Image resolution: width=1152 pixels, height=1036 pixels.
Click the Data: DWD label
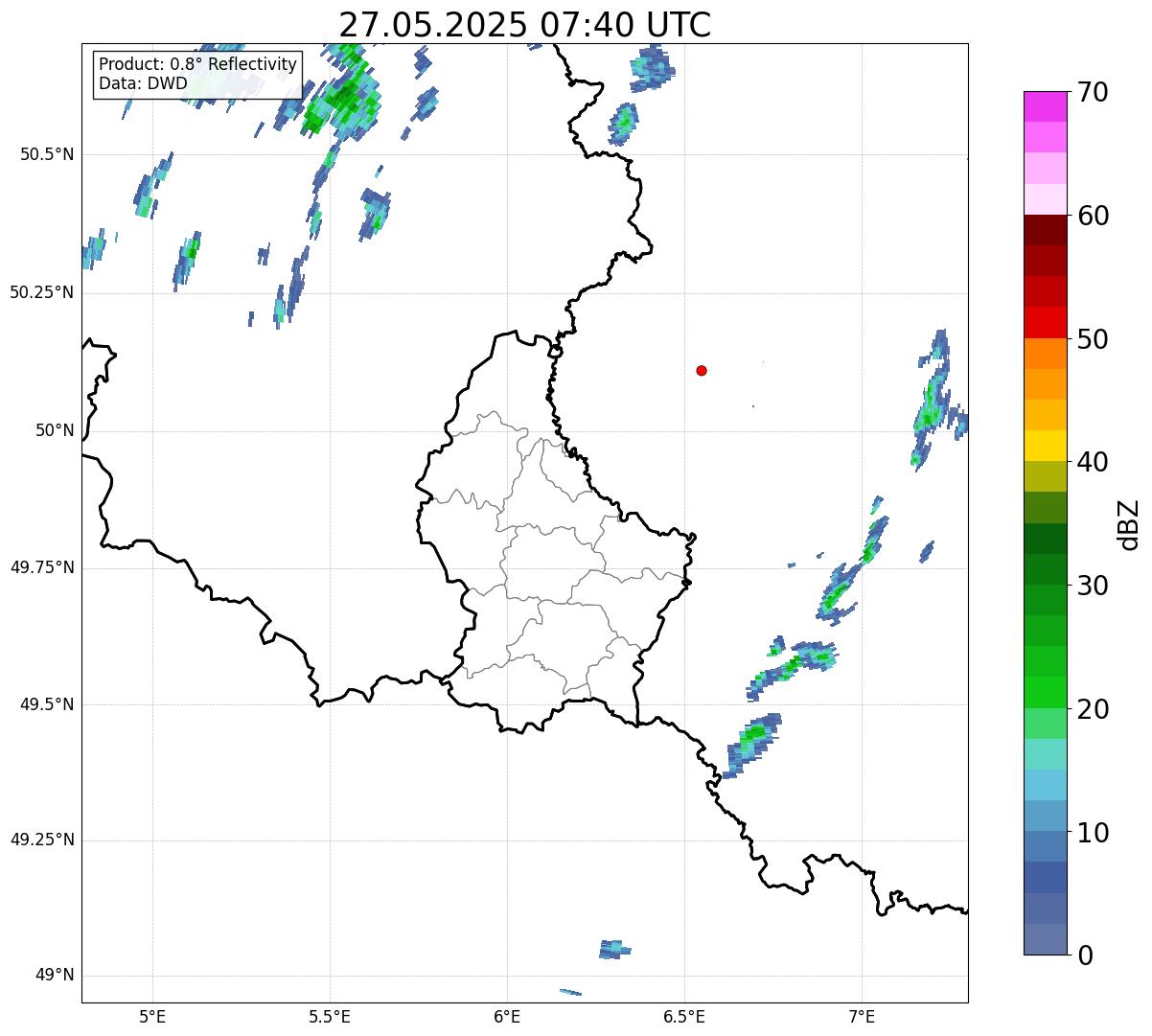pyautogui.click(x=143, y=83)
